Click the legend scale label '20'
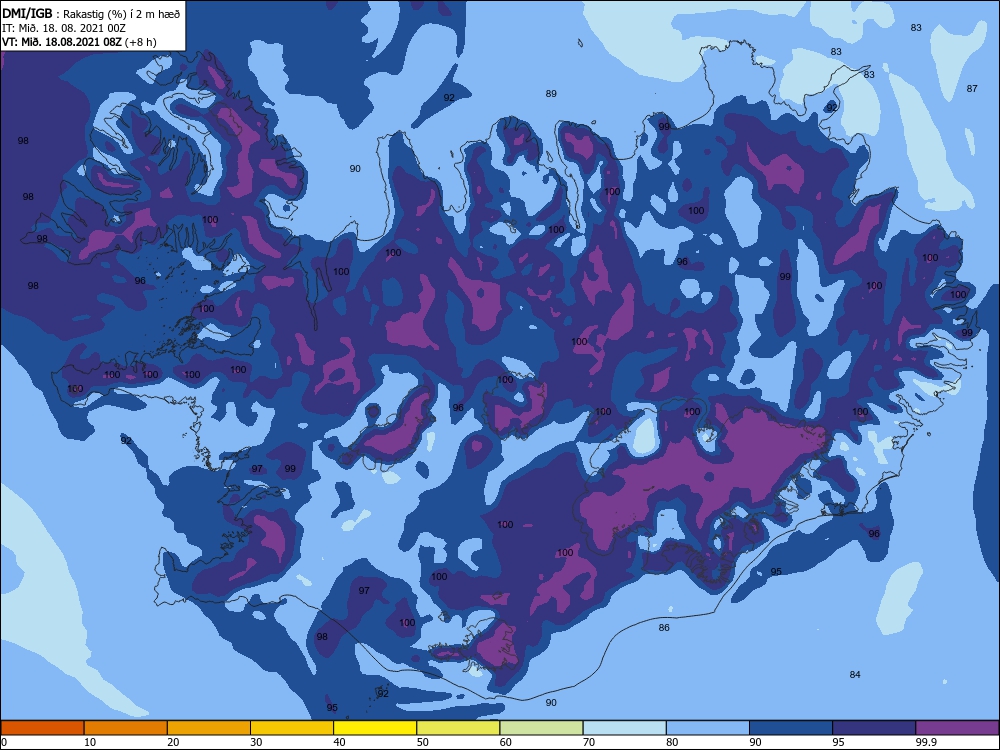 coord(173,742)
